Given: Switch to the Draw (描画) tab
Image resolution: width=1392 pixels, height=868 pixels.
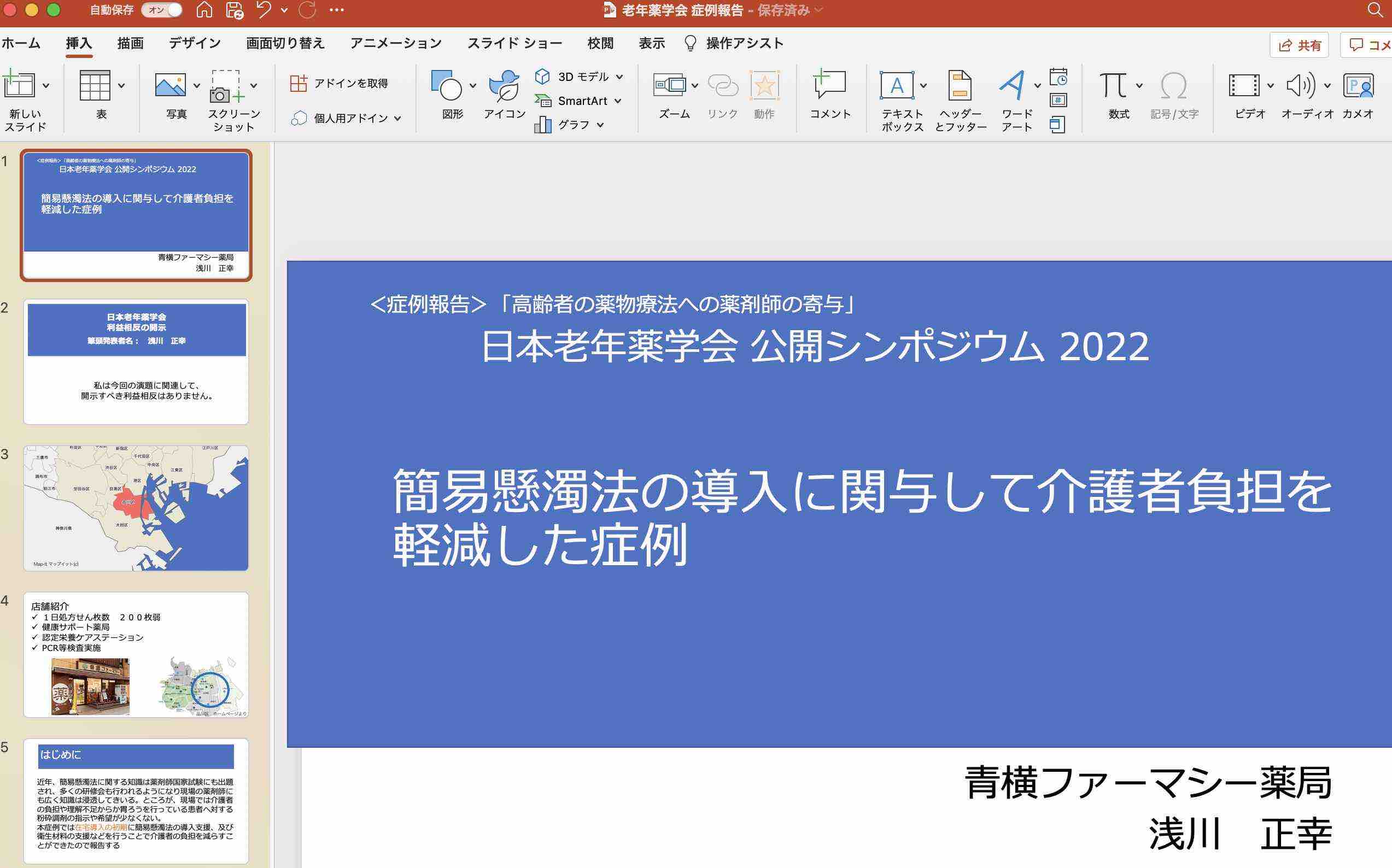Looking at the screenshot, I should (130, 43).
